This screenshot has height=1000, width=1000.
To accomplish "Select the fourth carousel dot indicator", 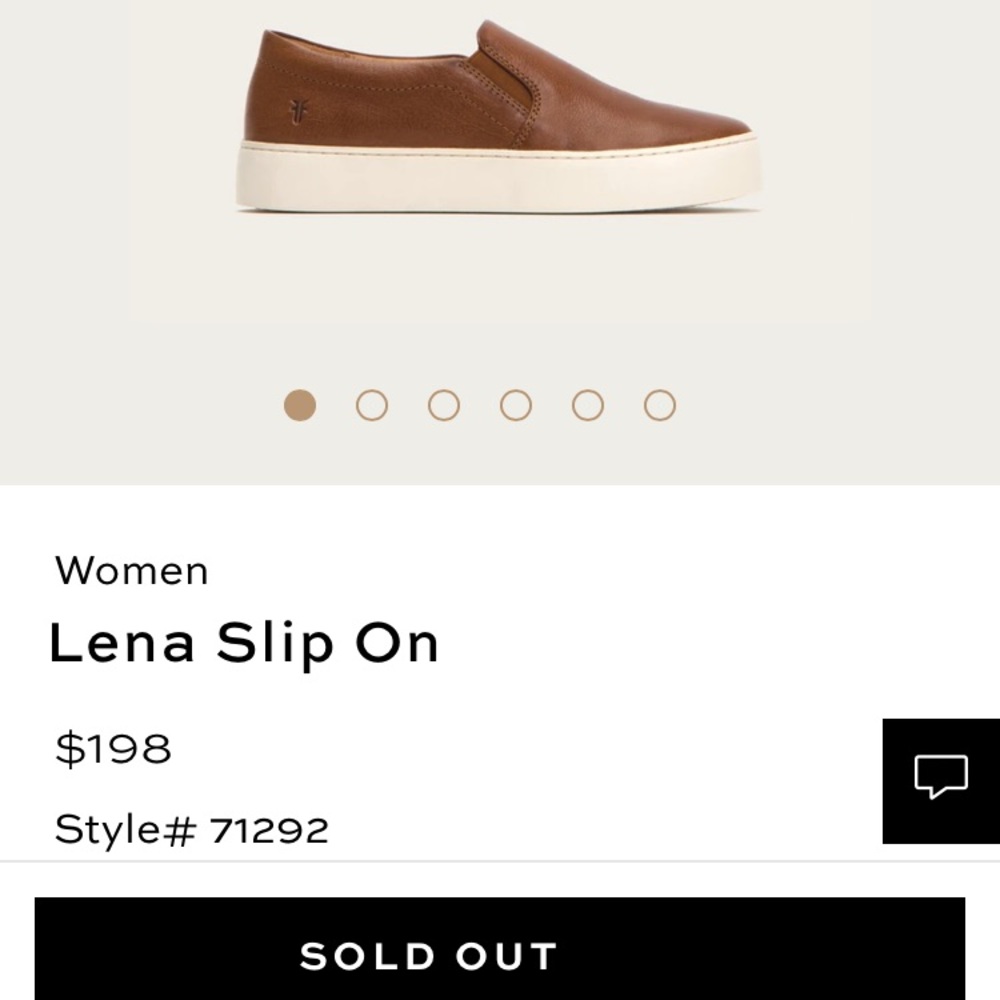I will (514, 404).
